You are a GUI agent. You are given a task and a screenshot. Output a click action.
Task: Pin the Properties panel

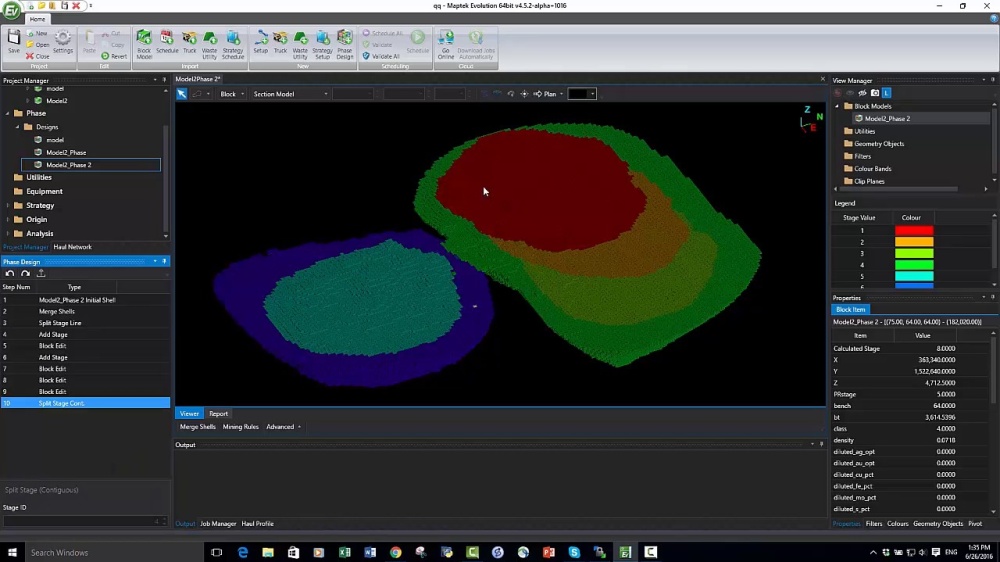(992, 297)
